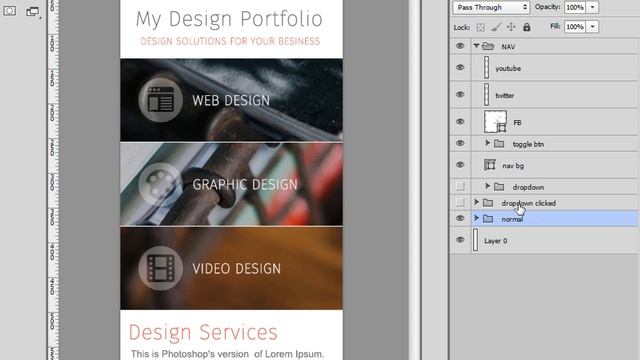
Task: Click the WEB DESIGN banner text
Action: pyautogui.click(x=231, y=100)
